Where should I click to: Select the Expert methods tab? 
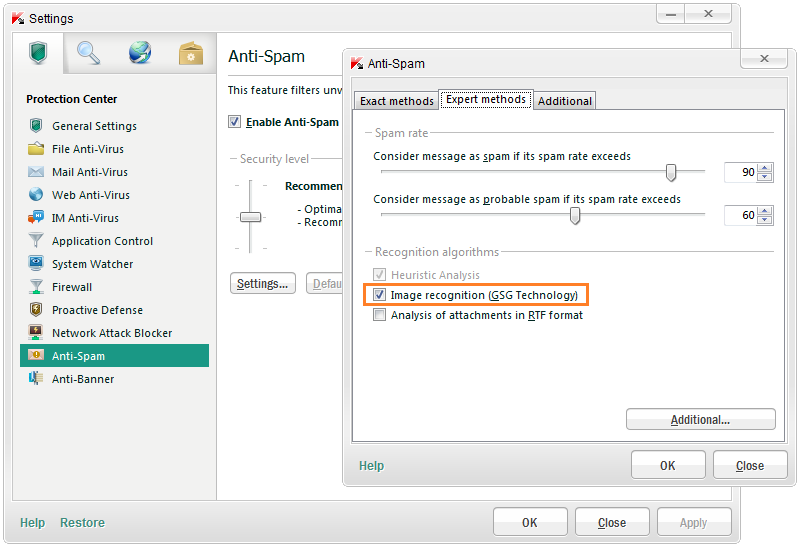[485, 99]
